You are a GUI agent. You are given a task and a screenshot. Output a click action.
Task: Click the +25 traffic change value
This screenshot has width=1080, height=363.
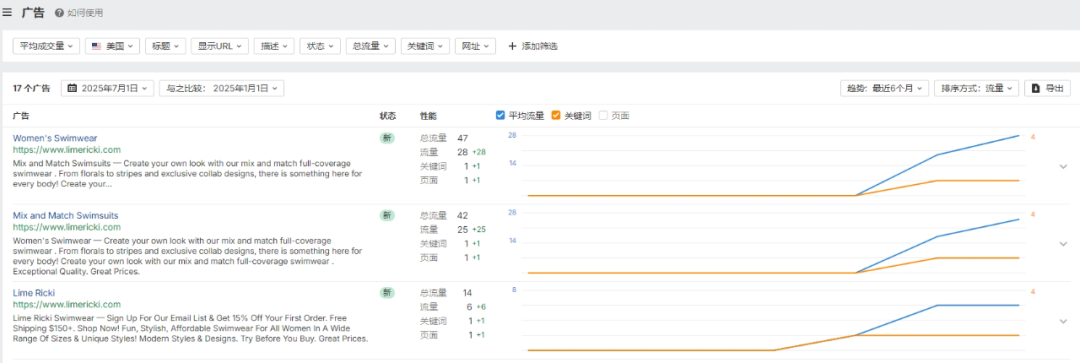click(479, 229)
